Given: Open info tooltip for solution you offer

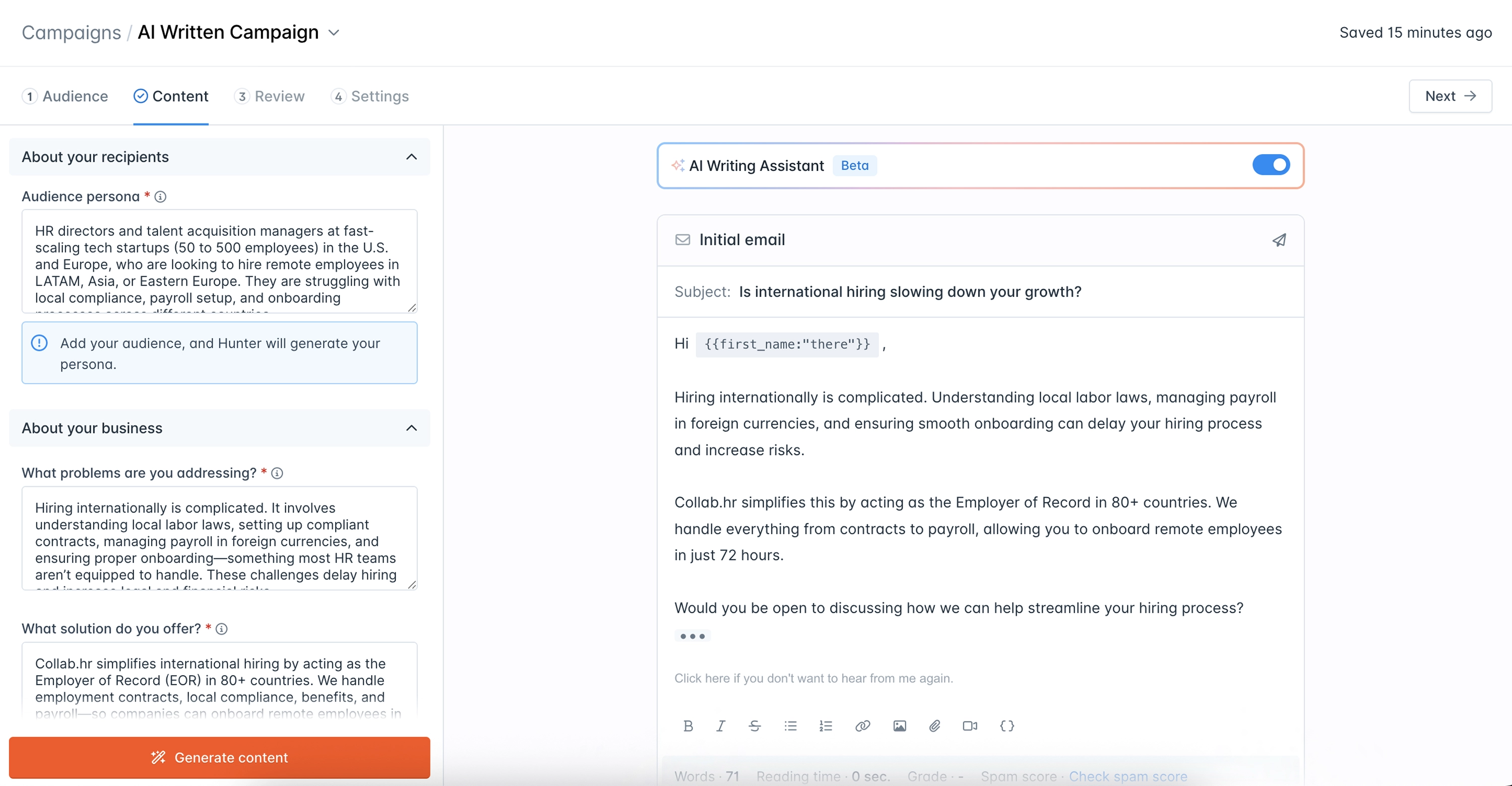Looking at the screenshot, I should 221,629.
